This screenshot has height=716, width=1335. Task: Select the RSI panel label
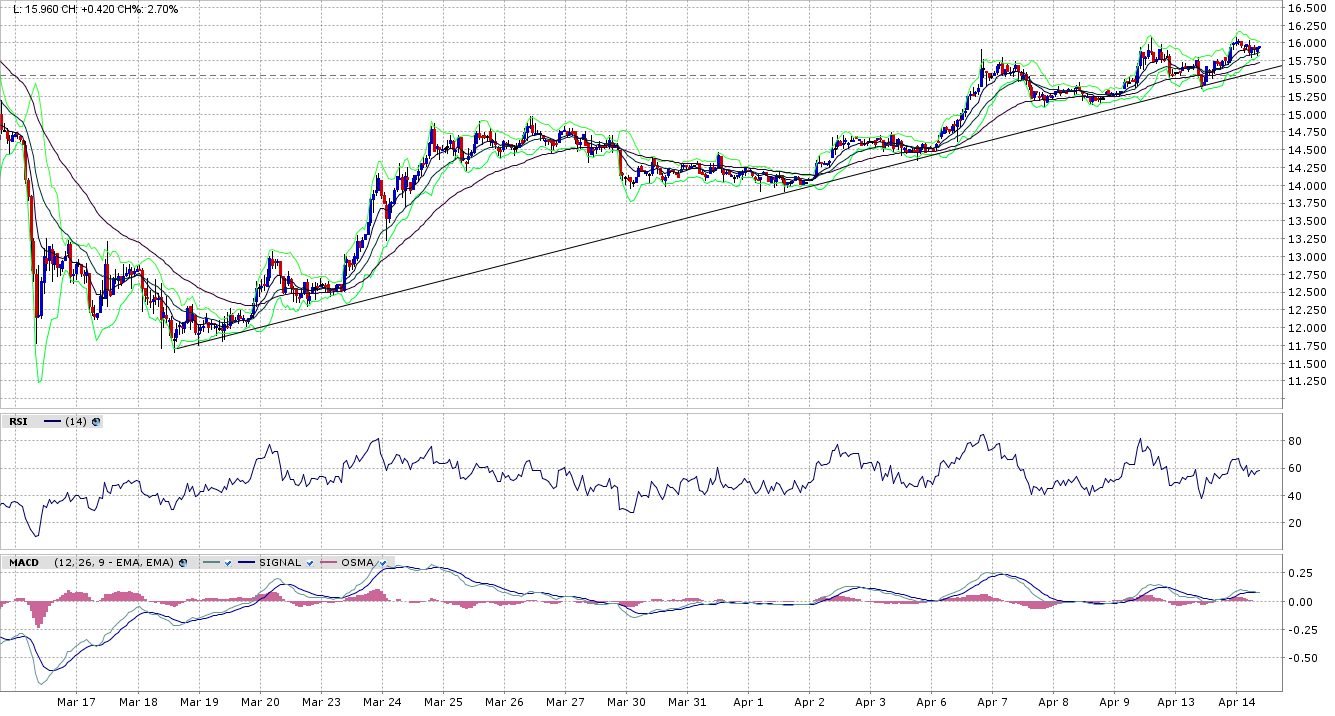[18, 422]
